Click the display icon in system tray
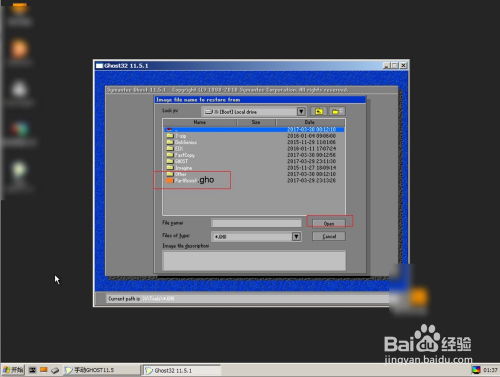This screenshot has height=377, width=500. point(476,370)
